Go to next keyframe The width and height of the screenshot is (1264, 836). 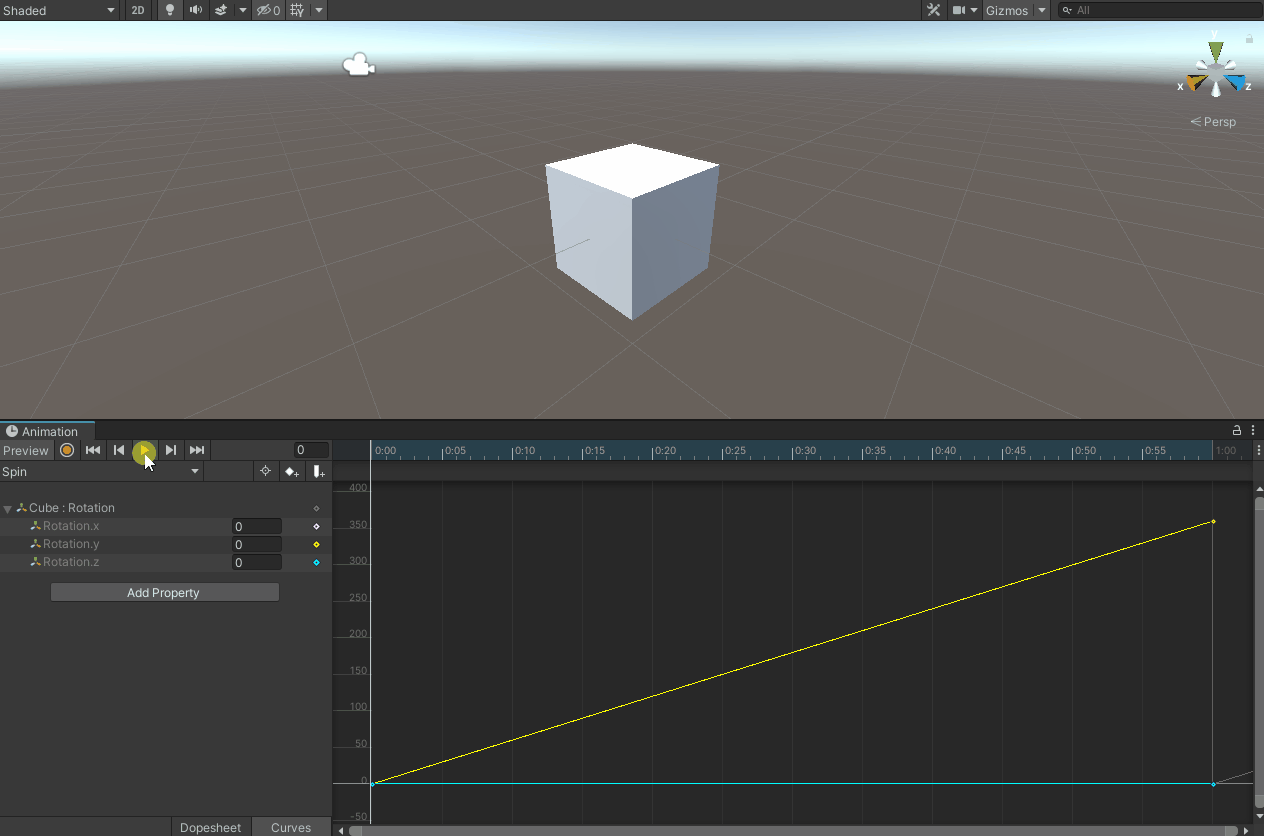[x=171, y=451]
